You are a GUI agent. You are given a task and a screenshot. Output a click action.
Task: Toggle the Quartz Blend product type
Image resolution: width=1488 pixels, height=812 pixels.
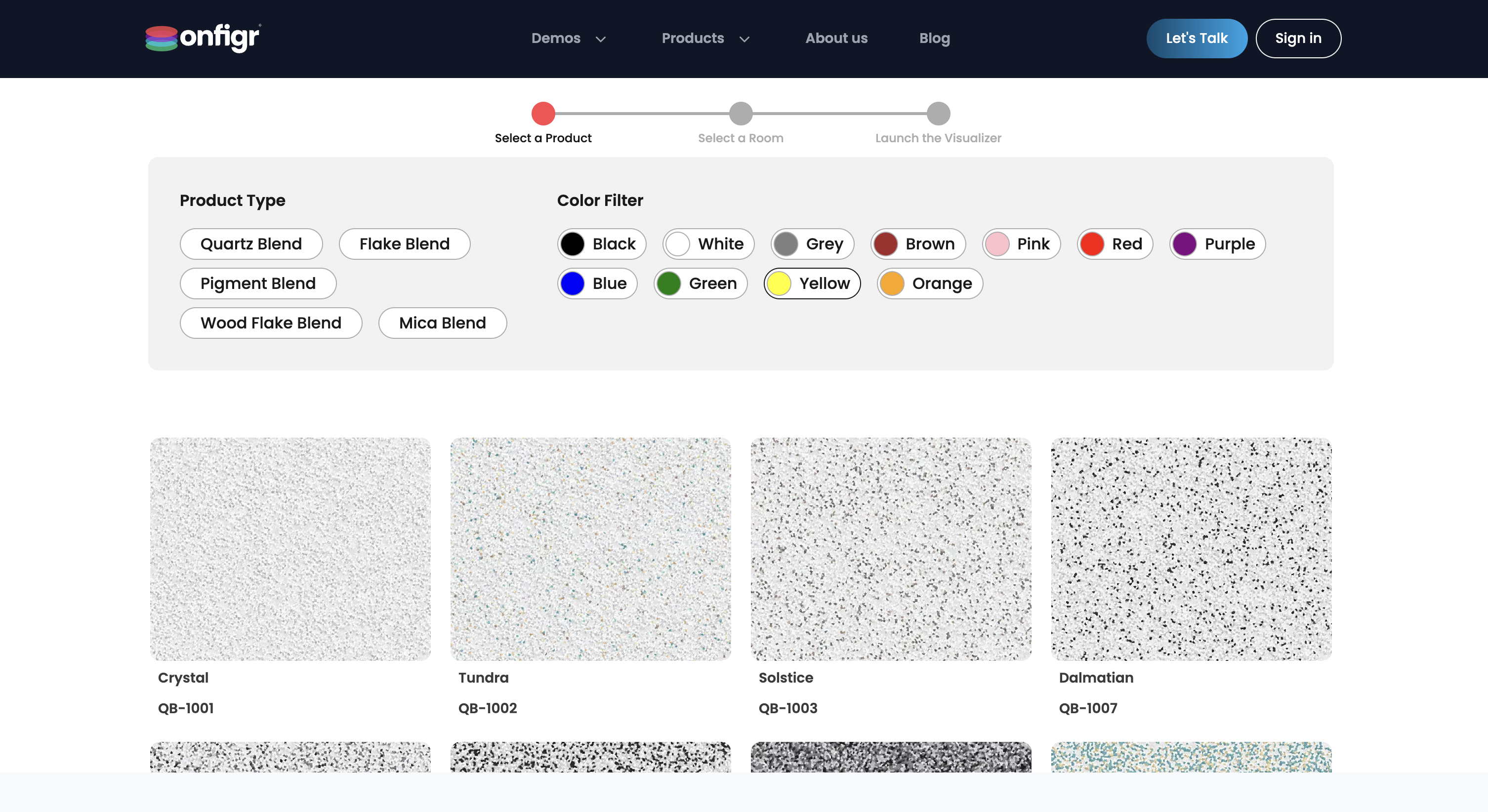[x=250, y=244]
